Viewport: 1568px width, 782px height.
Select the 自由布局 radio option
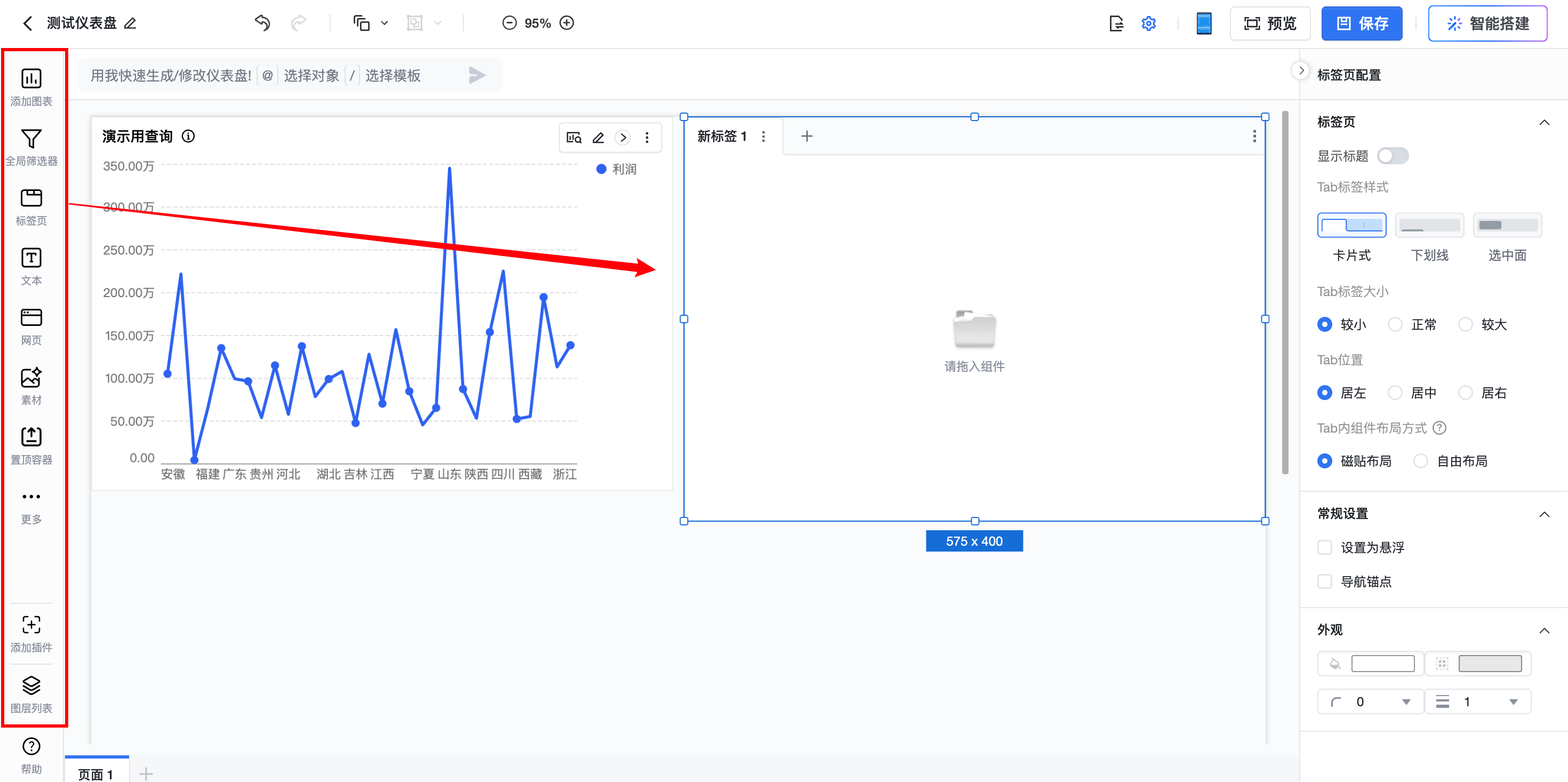(1420, 461)
